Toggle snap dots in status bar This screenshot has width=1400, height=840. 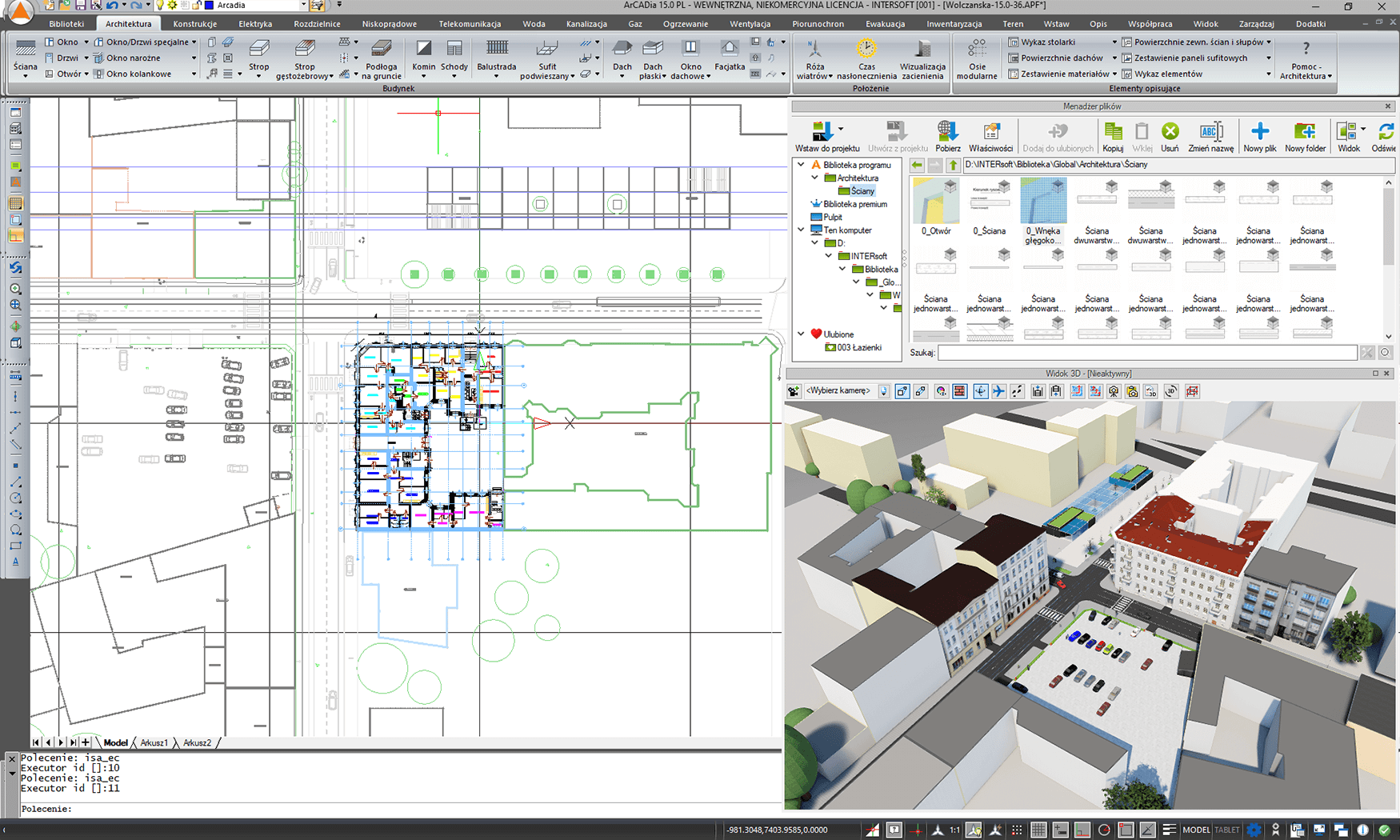coord(1017,830)
